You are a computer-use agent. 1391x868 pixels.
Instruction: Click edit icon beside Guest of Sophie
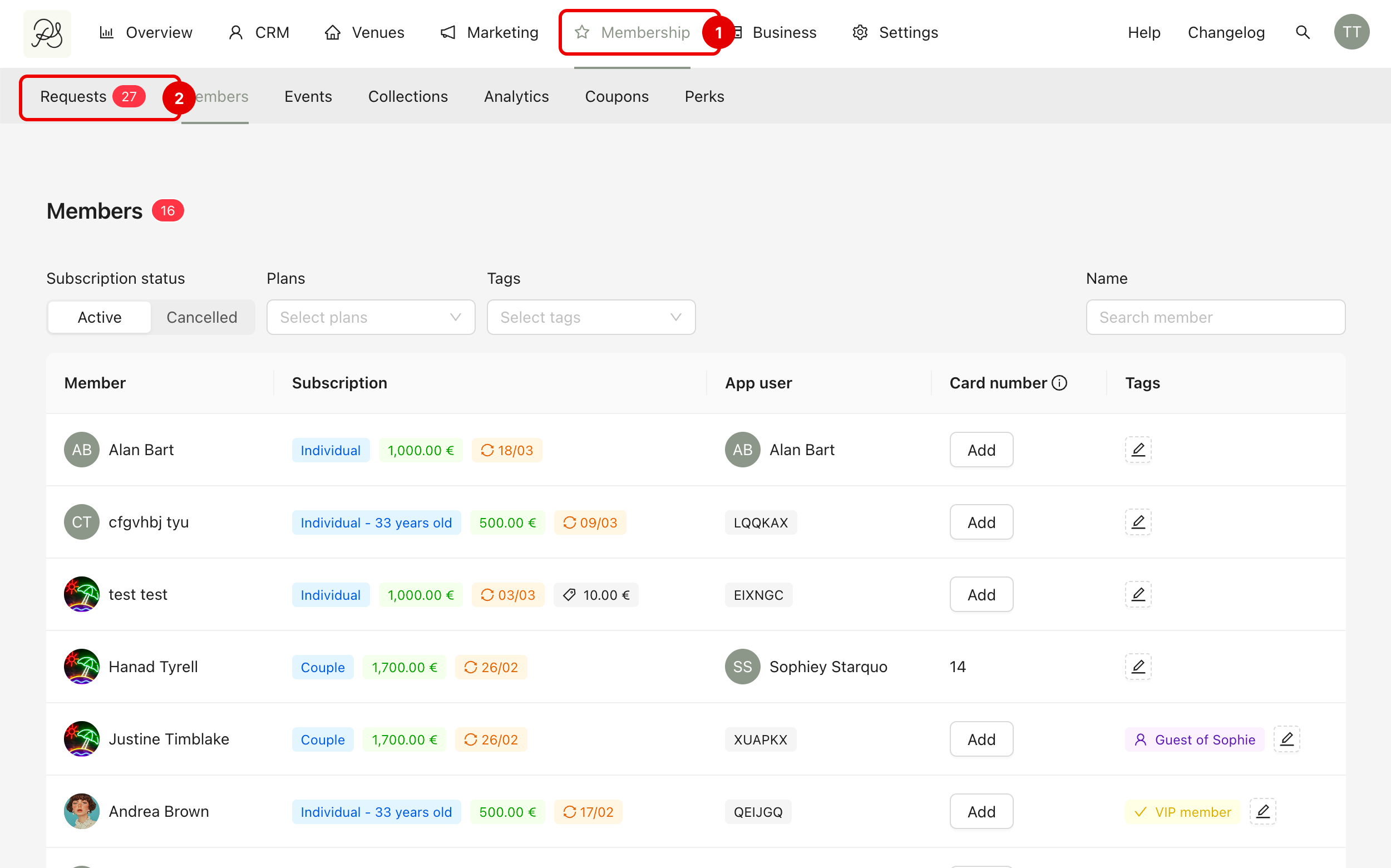pyautogui.click(x=1286, y=739)
